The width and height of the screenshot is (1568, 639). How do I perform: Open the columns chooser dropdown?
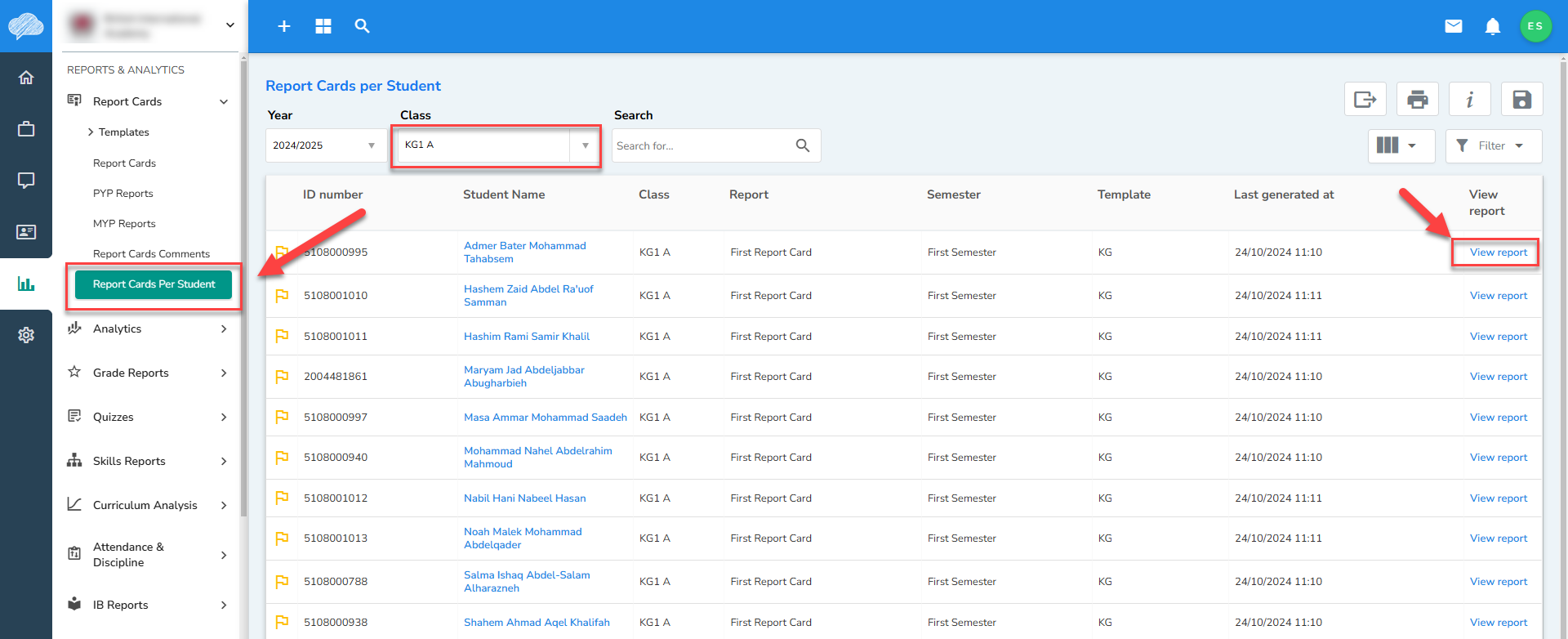[x=1401, y=145]
